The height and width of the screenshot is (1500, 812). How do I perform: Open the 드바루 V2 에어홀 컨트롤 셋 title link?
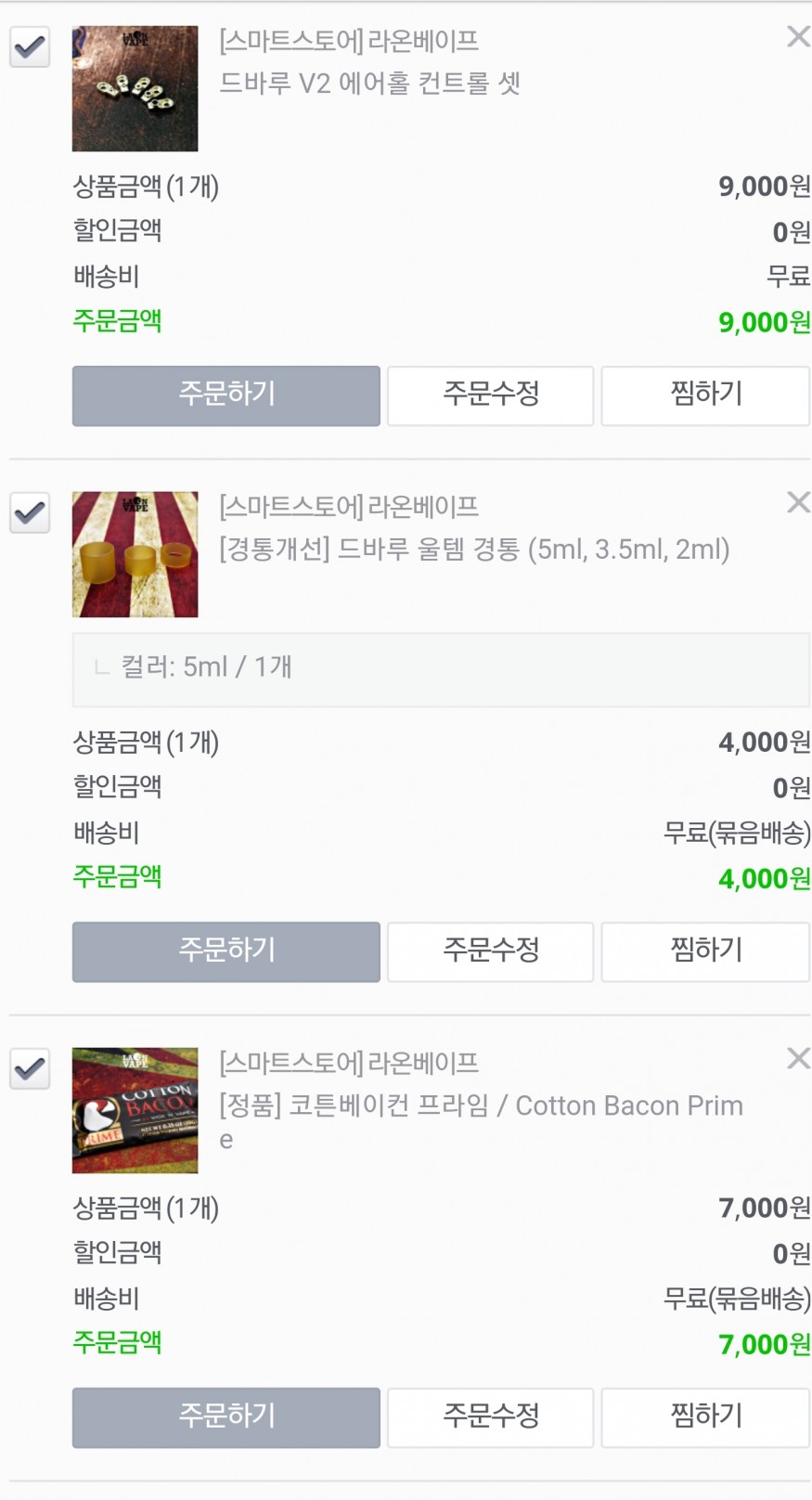tap(369, 84)
